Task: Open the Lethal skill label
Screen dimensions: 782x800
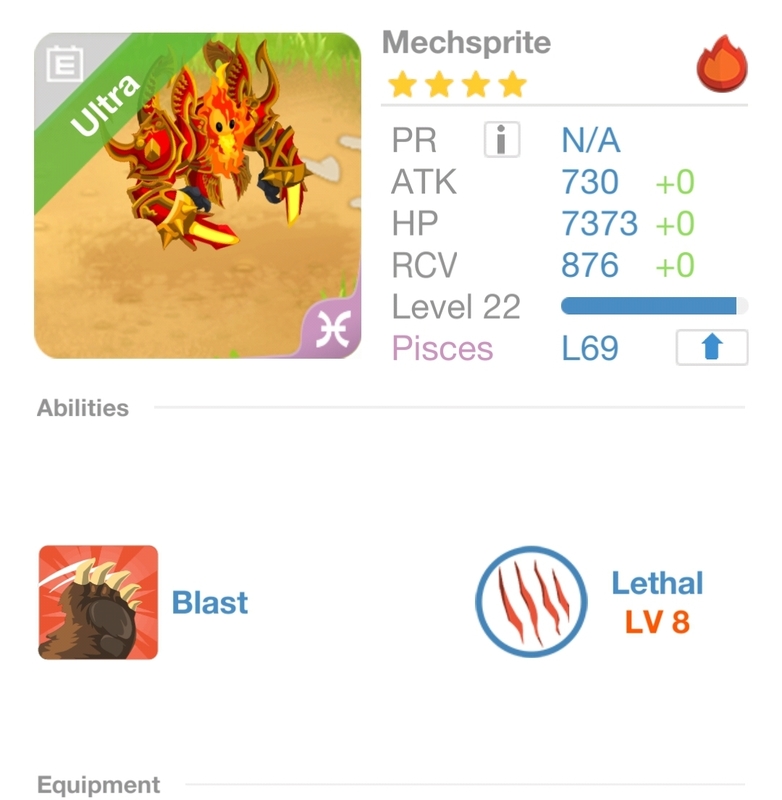Action: (658, 583)
